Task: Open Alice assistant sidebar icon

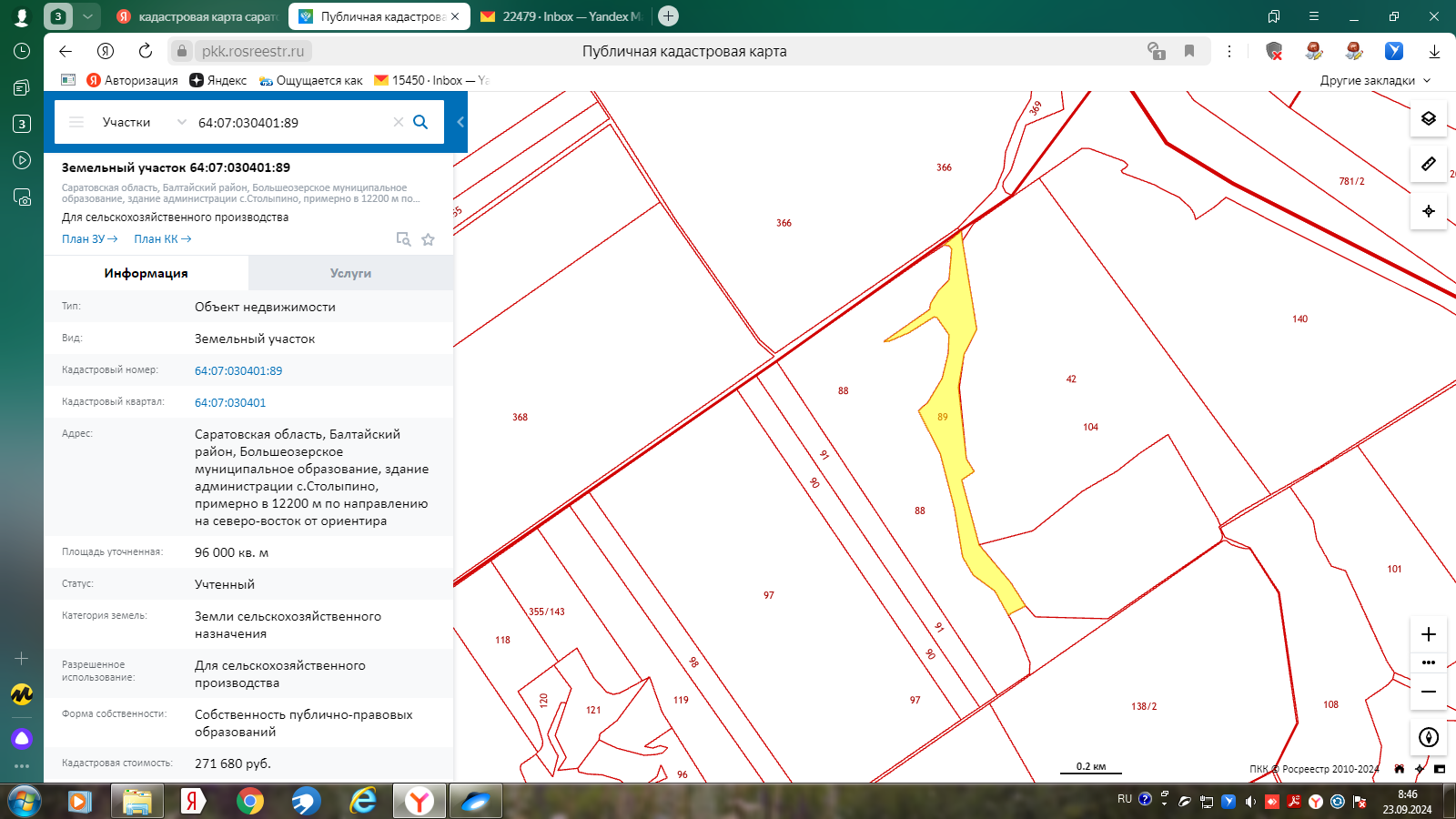Action: (x=22, y=738)
